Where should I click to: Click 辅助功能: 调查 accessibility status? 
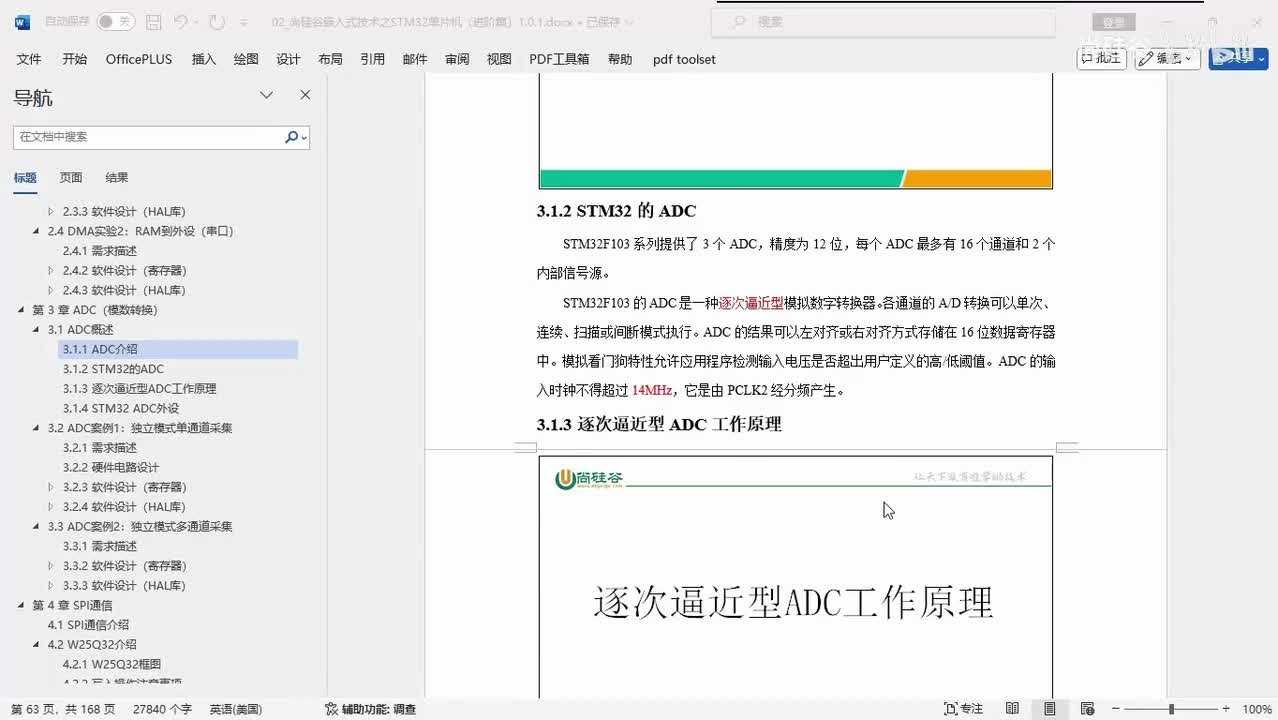(x=370, y=709)
